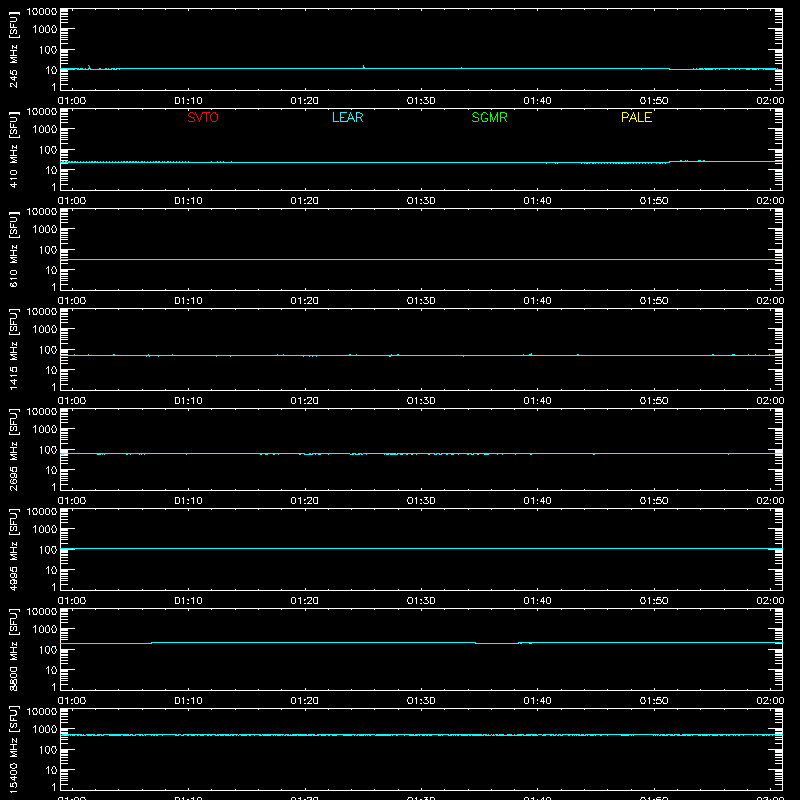Click the 410 MHz flux step near 01:51
Image resolution: width=800 pixels, height=800 pixels.
(x=669, y=162)
